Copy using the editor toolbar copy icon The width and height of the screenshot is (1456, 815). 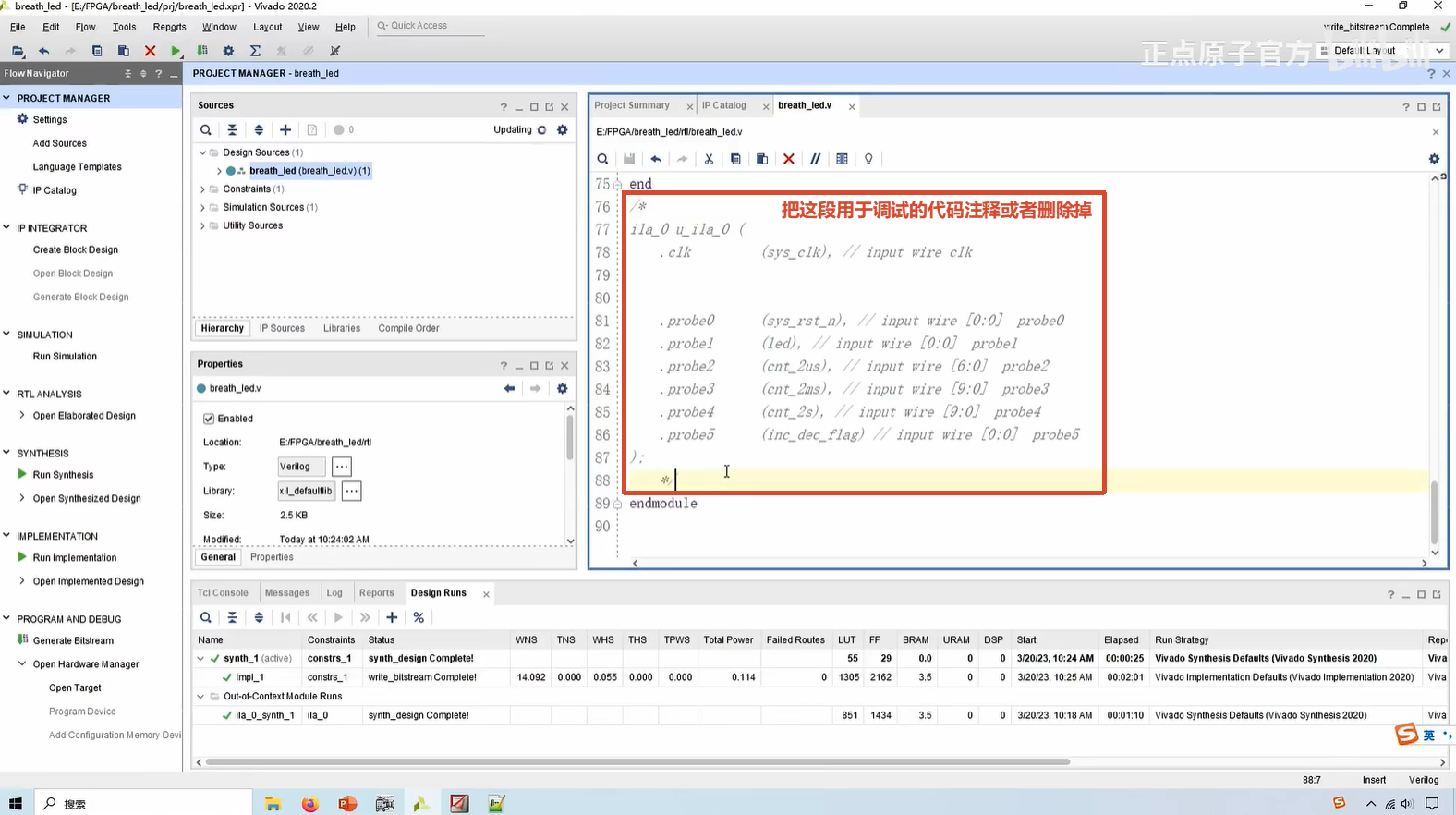[x=735, y=159]
